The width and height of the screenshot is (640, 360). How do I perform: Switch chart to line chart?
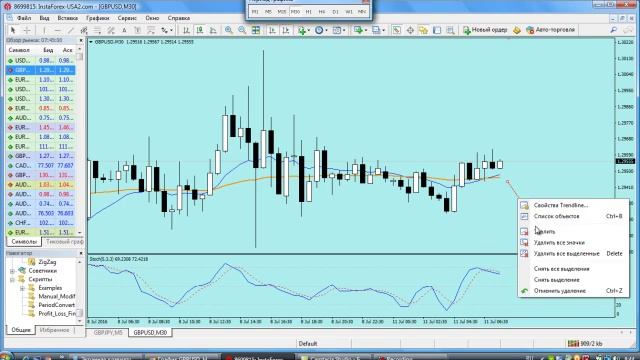[213, 30]
